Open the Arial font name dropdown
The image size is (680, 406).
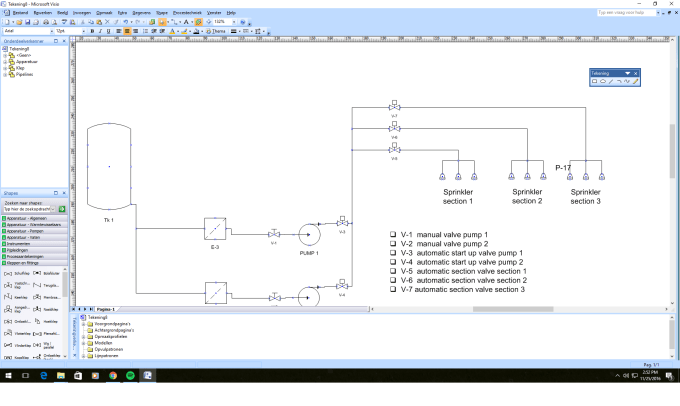50,31
